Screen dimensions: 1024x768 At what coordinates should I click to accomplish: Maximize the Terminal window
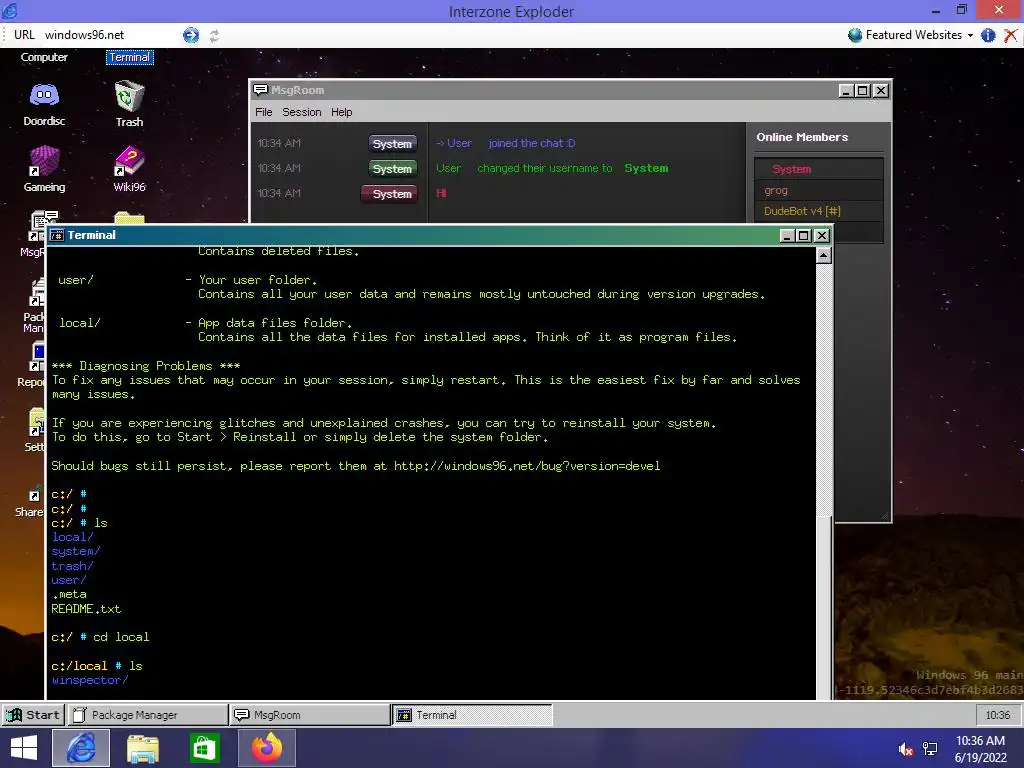tap(804, 236)
